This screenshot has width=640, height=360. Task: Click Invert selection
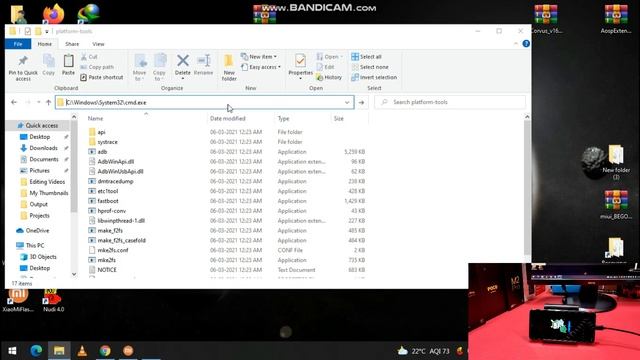pyautogui.click(x=374, y=77)
